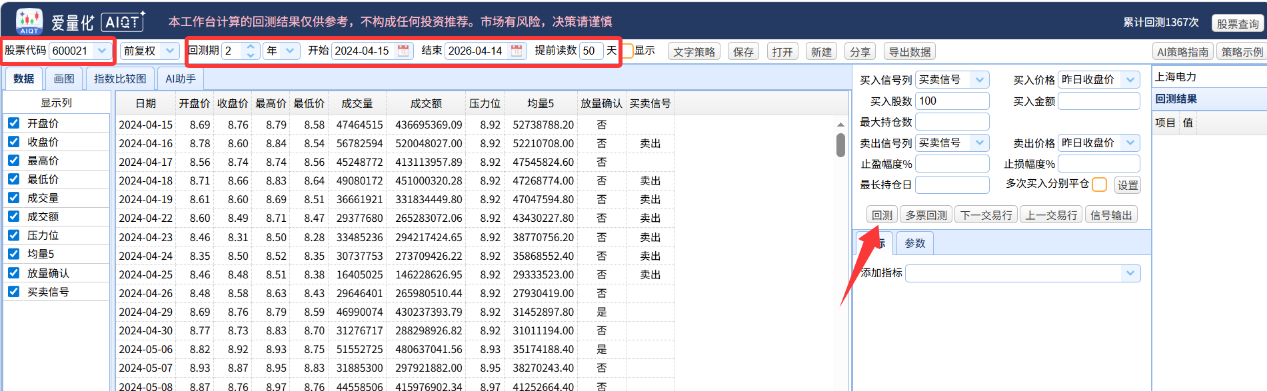Open the 添加指标 dropdown
The width and height of the screenshot is (1267, 391).
point(1130,272)
